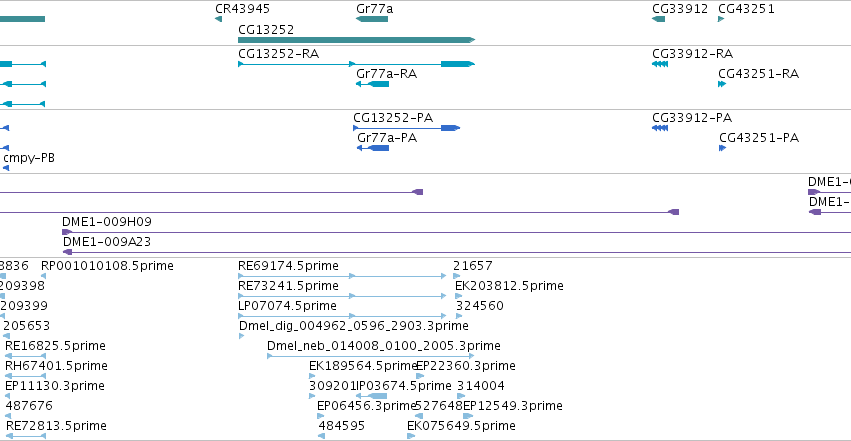Open the CG13252-RA transcript label
The height and width of the screenshot is (441, 851).
click(x=278, y=54)
